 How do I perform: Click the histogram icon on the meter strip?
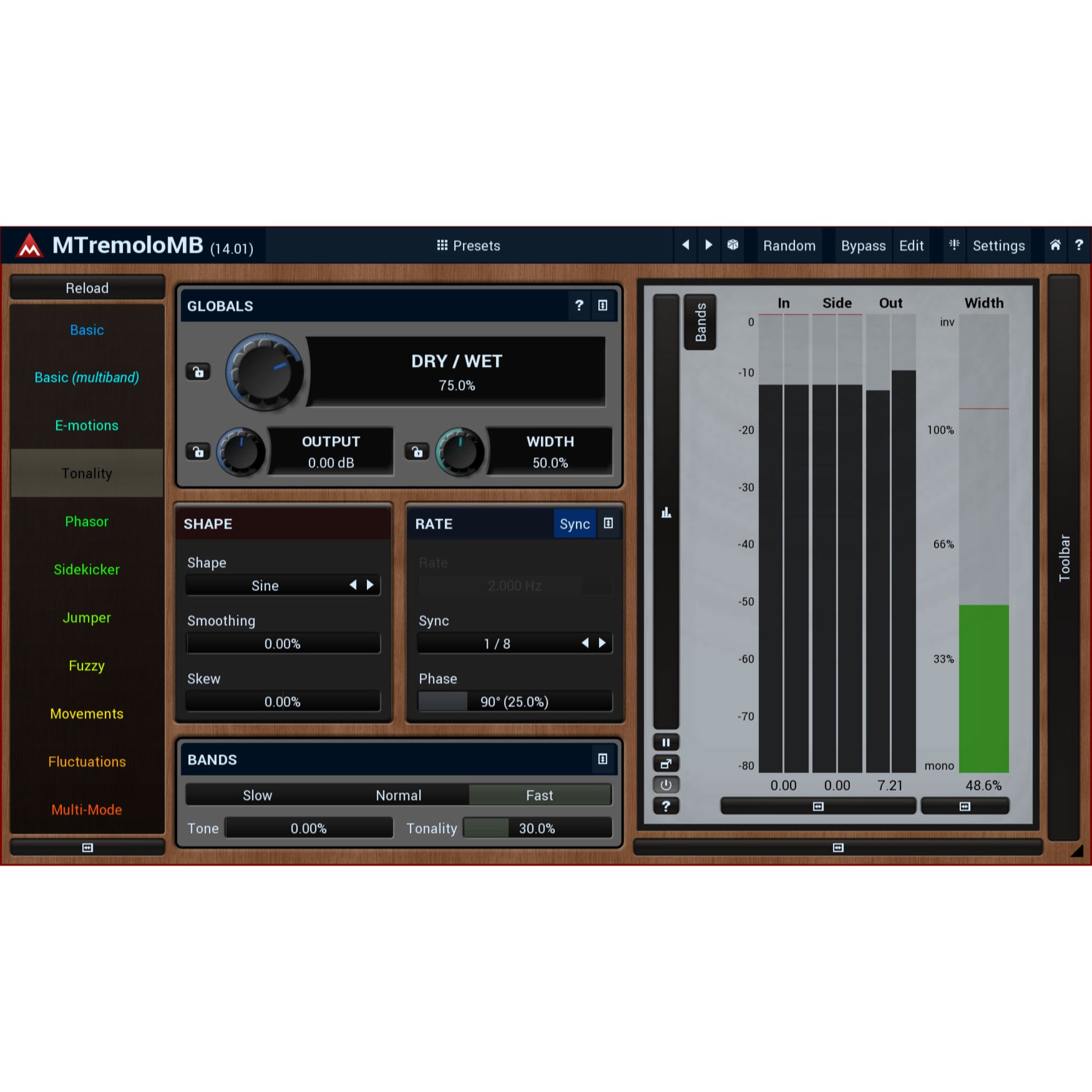pyautogui.click(x=666, y=513)
